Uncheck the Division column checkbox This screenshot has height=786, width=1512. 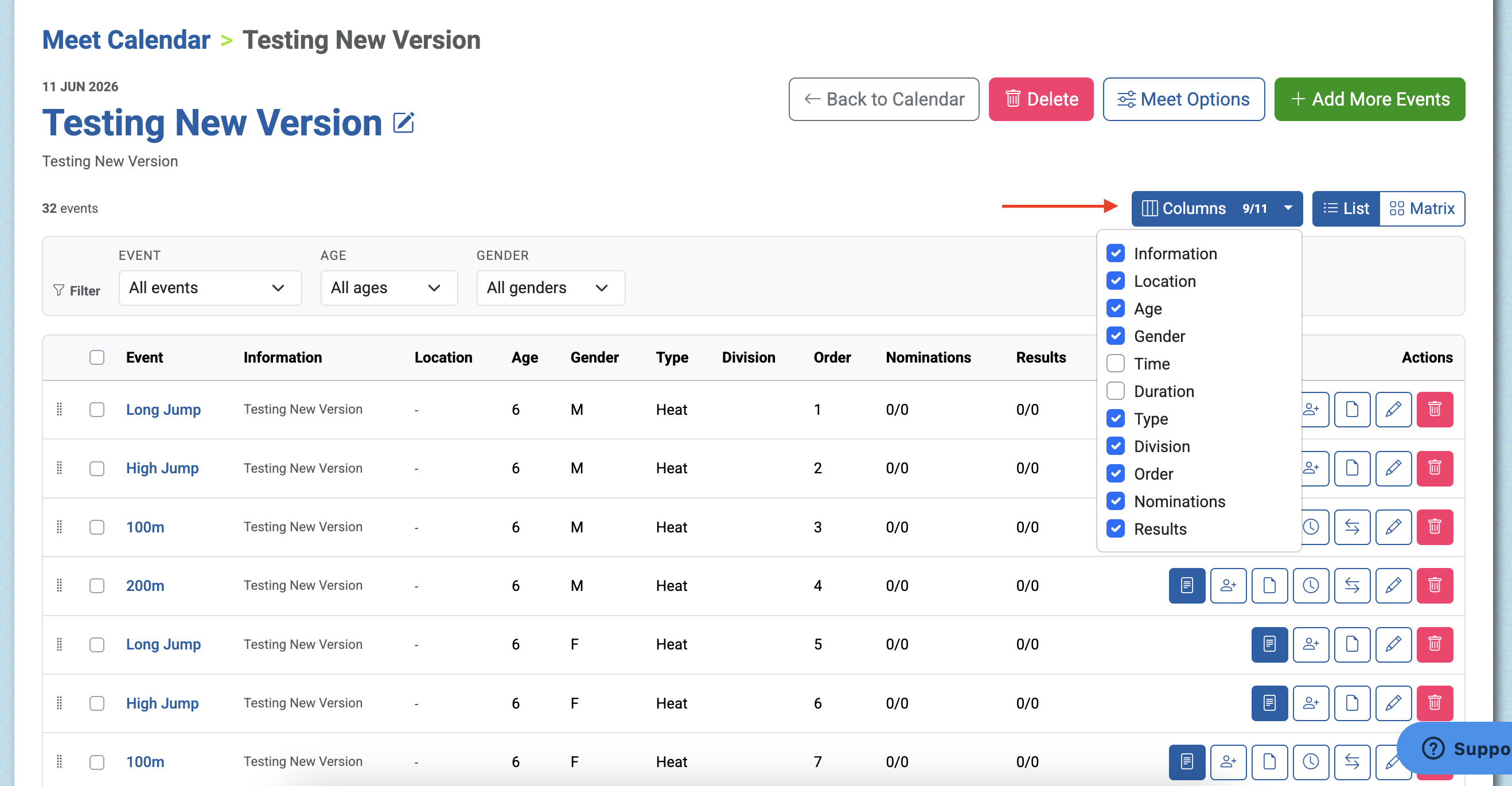(x=1115, y=446)
